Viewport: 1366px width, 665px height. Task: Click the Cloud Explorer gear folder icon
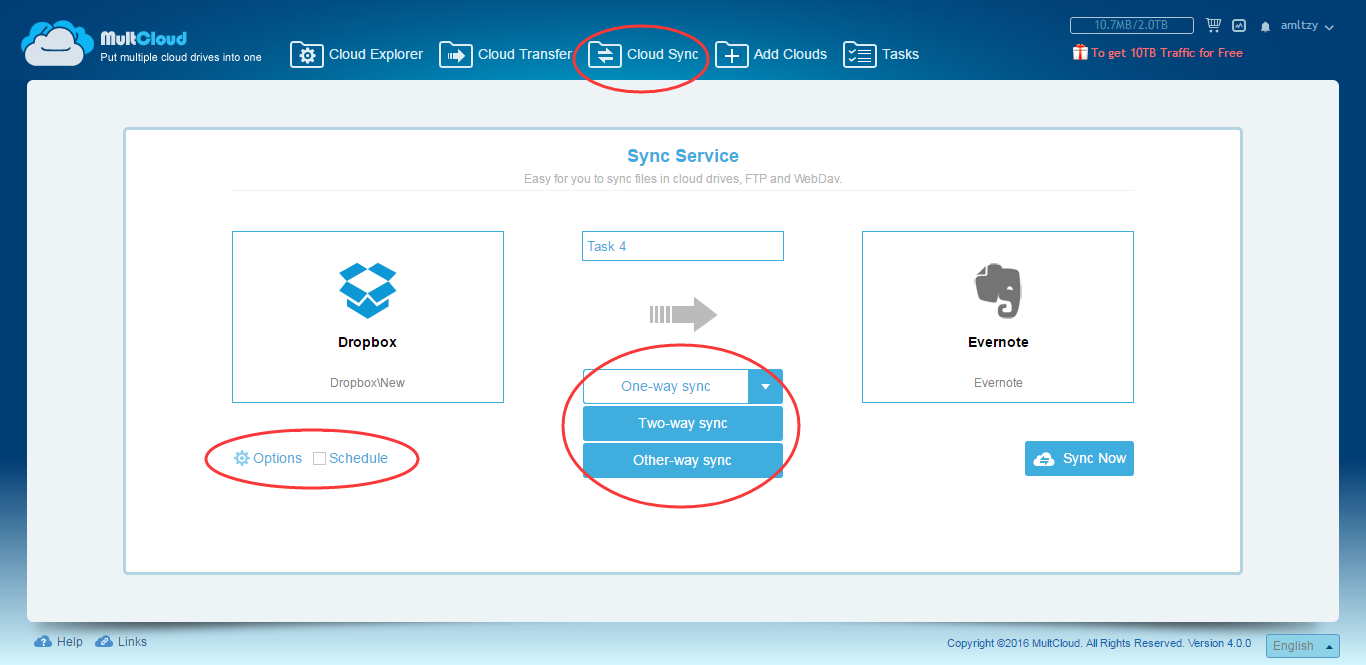click(x=306, y=54)
